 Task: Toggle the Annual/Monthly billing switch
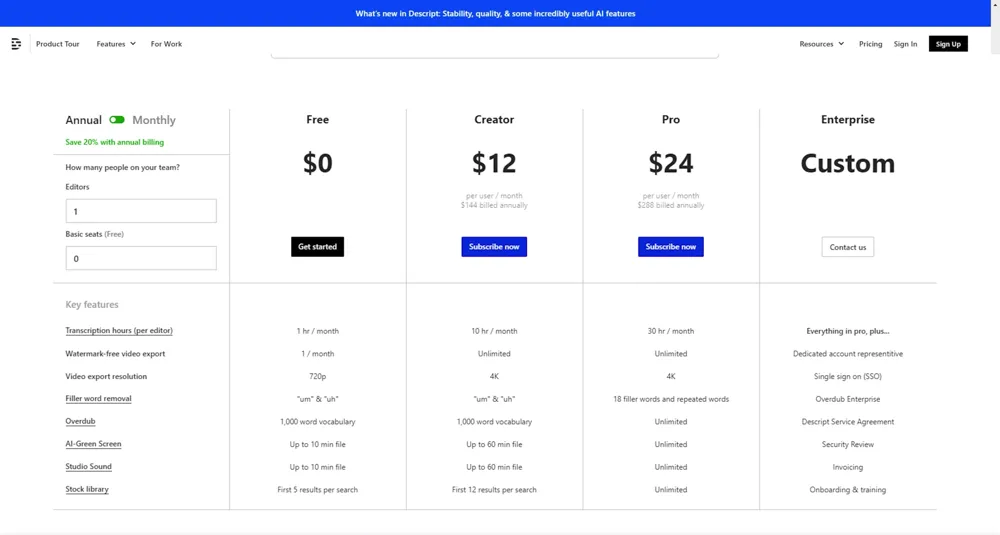[117, 120]
